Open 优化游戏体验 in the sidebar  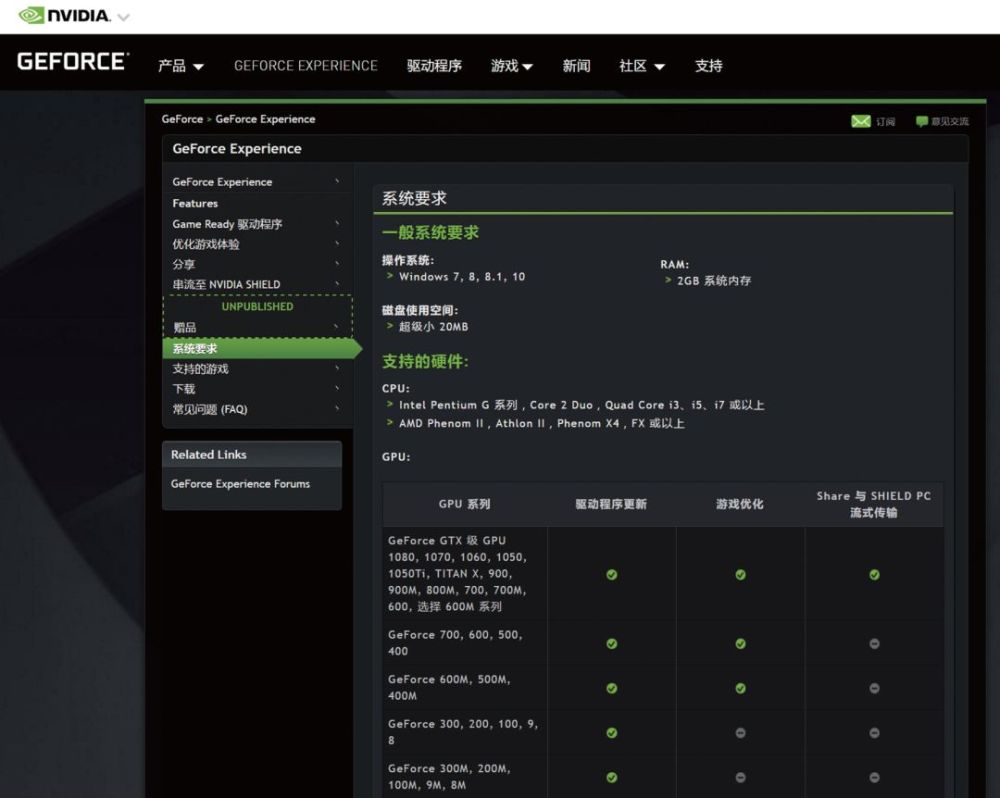206,244
